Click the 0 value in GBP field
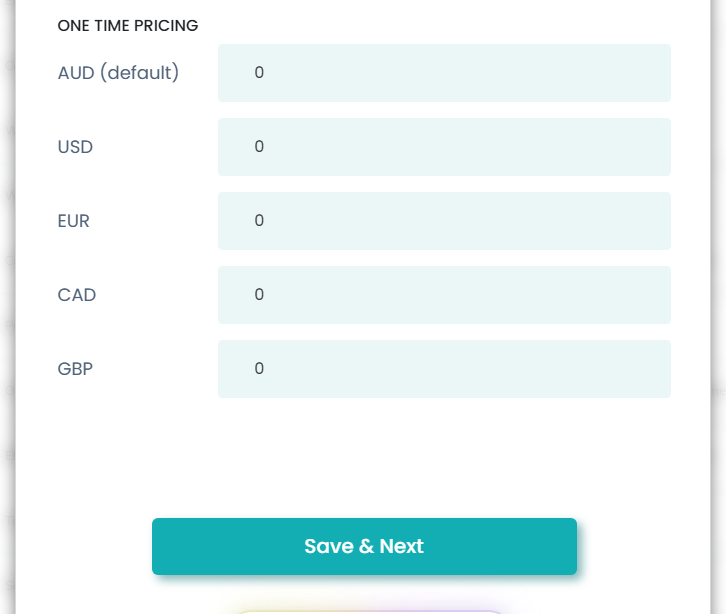Image resolution: width=726 pixels, height=614 pixels. click(259, 369)
